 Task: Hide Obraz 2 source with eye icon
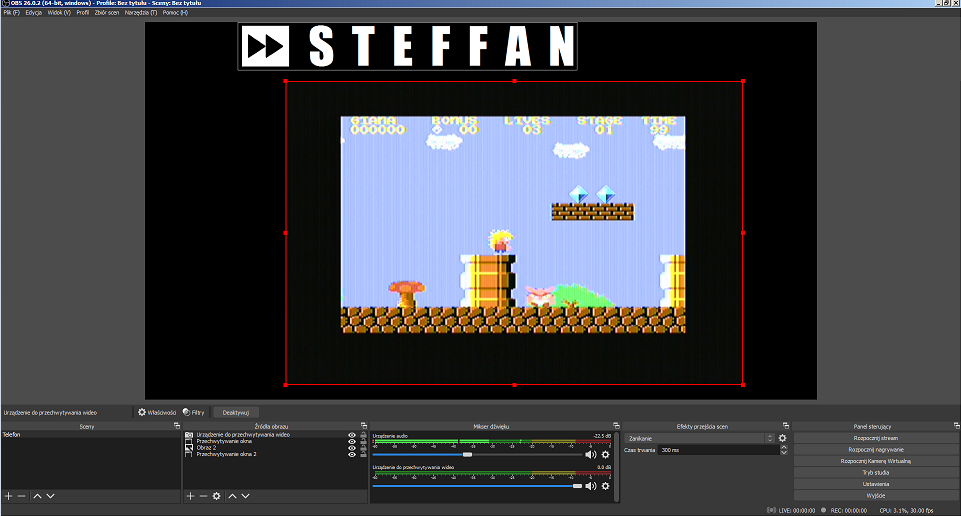352,448
